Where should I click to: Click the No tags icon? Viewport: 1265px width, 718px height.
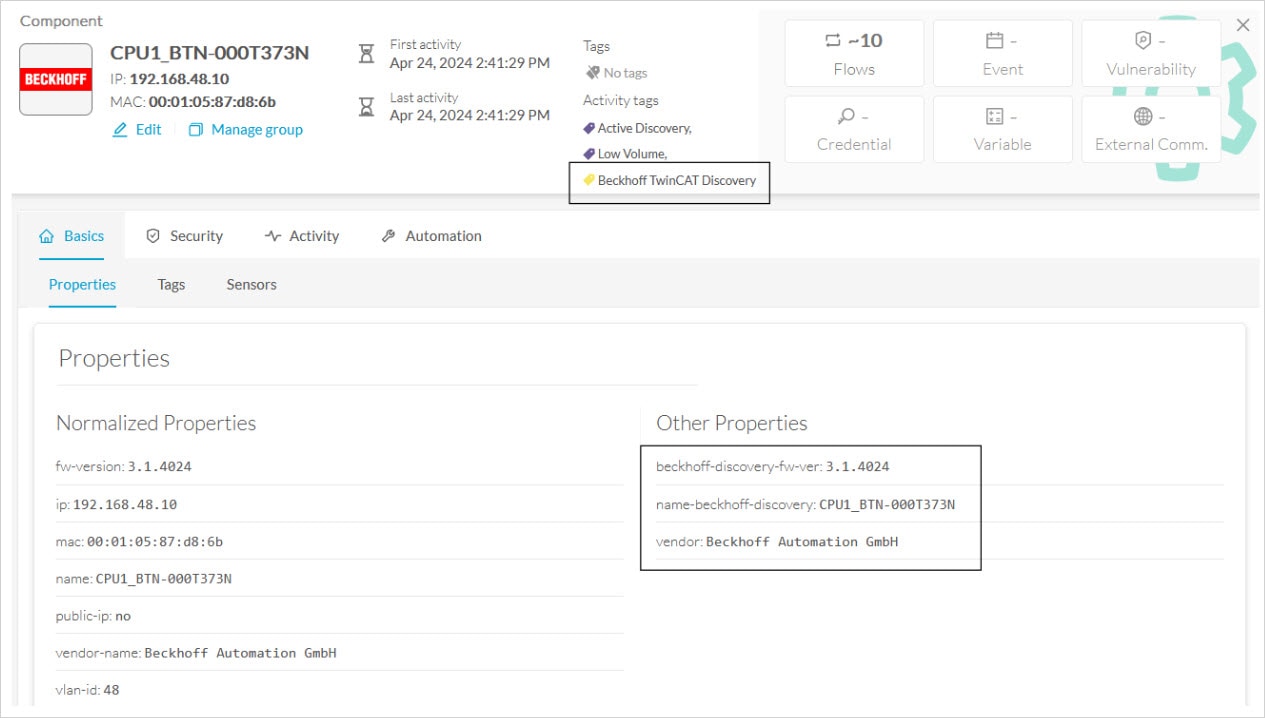pyautogui.click(x=592, y=73)
